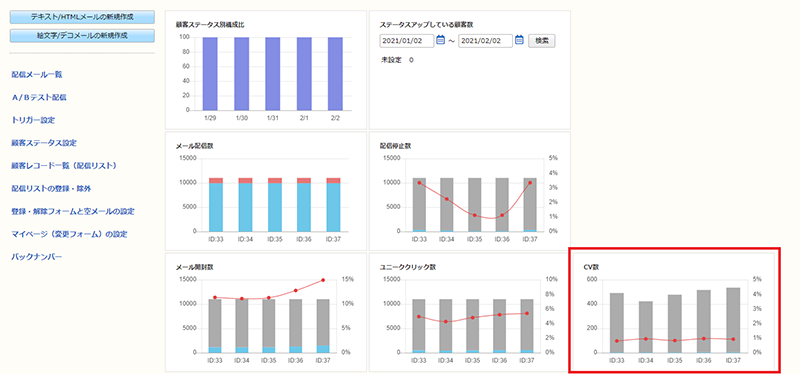This screenshot has height=374, width=800.
Task: Click ID:37 red data point in 配信停止数 chart
Action: [x=530, y=183]
